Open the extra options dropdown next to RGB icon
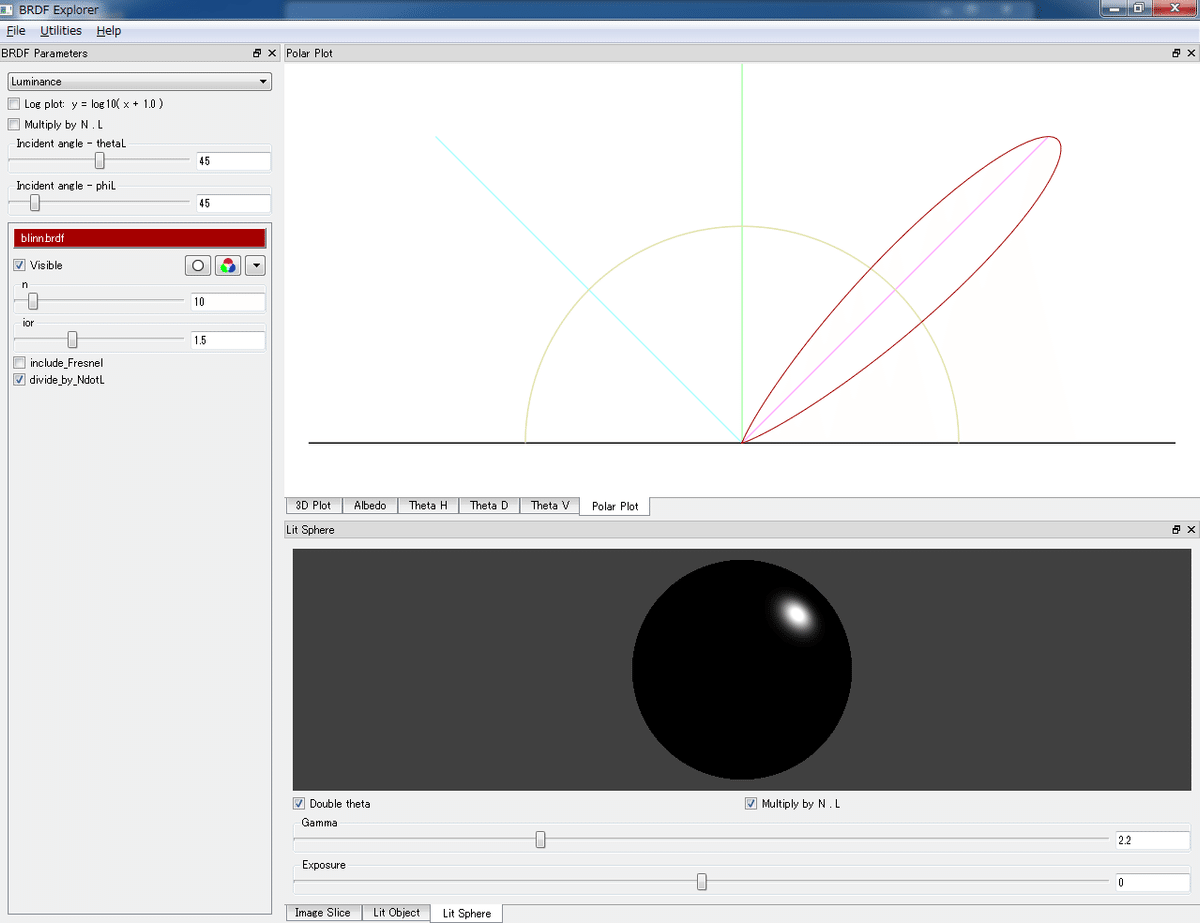 point(253,265)
